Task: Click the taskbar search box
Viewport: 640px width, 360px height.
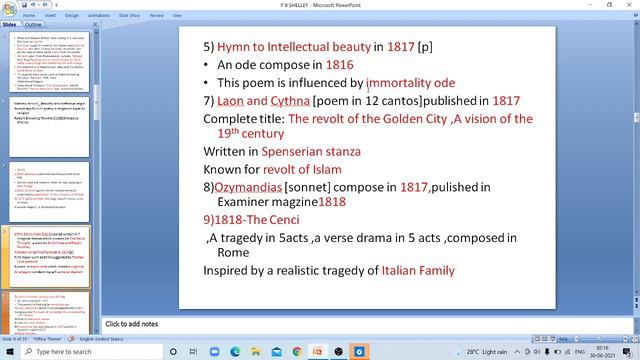Action: pyautogui.click(x=92, y=352)
